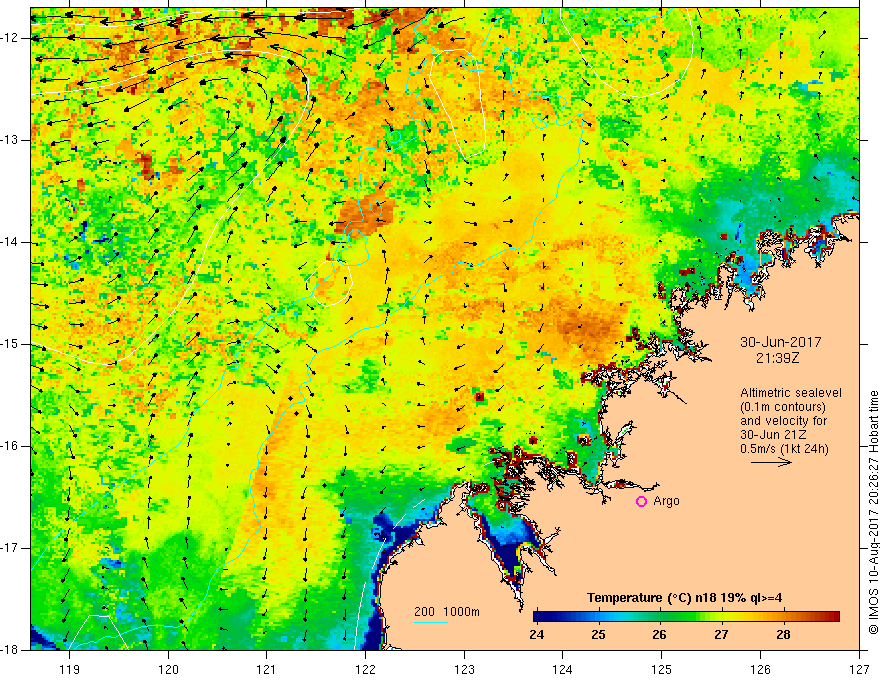Click longitude axis label '121'

coord(267,669)
